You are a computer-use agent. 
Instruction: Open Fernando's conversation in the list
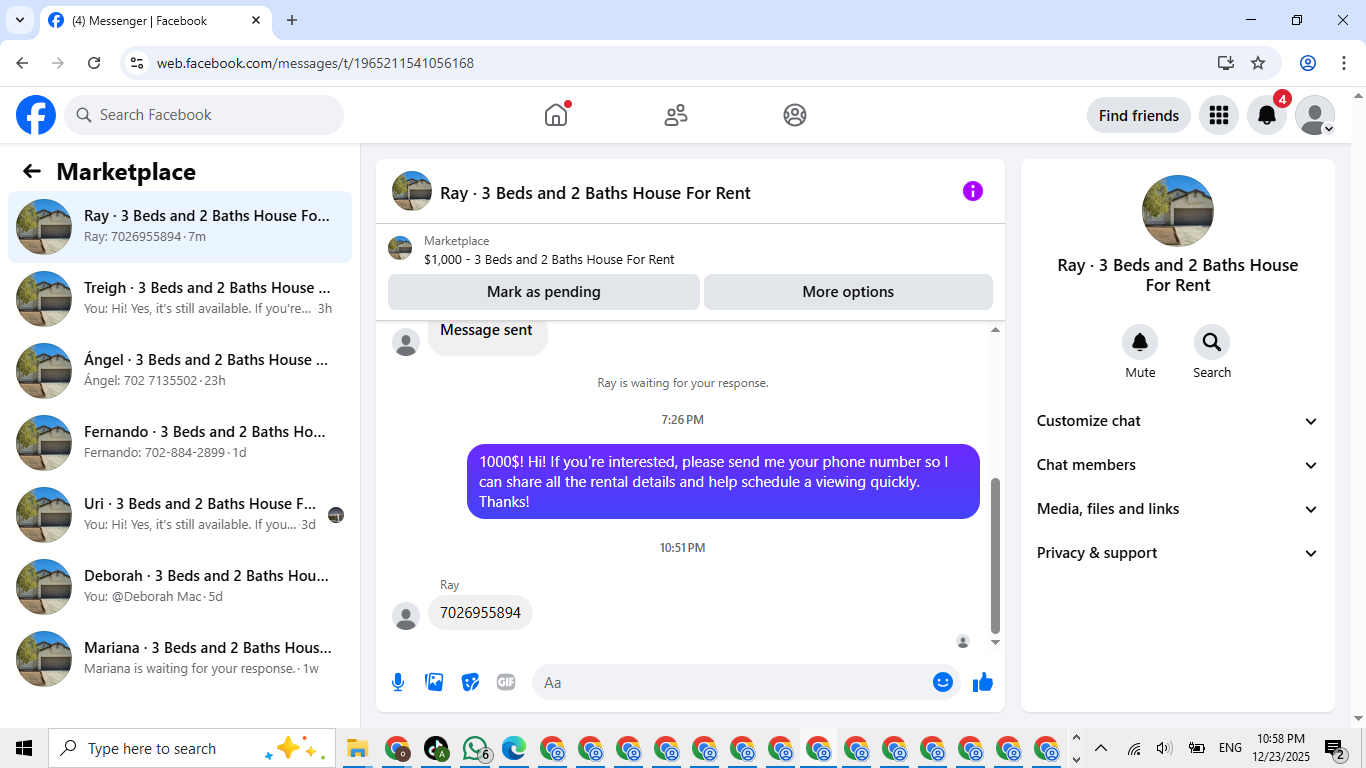coord(180,442)
